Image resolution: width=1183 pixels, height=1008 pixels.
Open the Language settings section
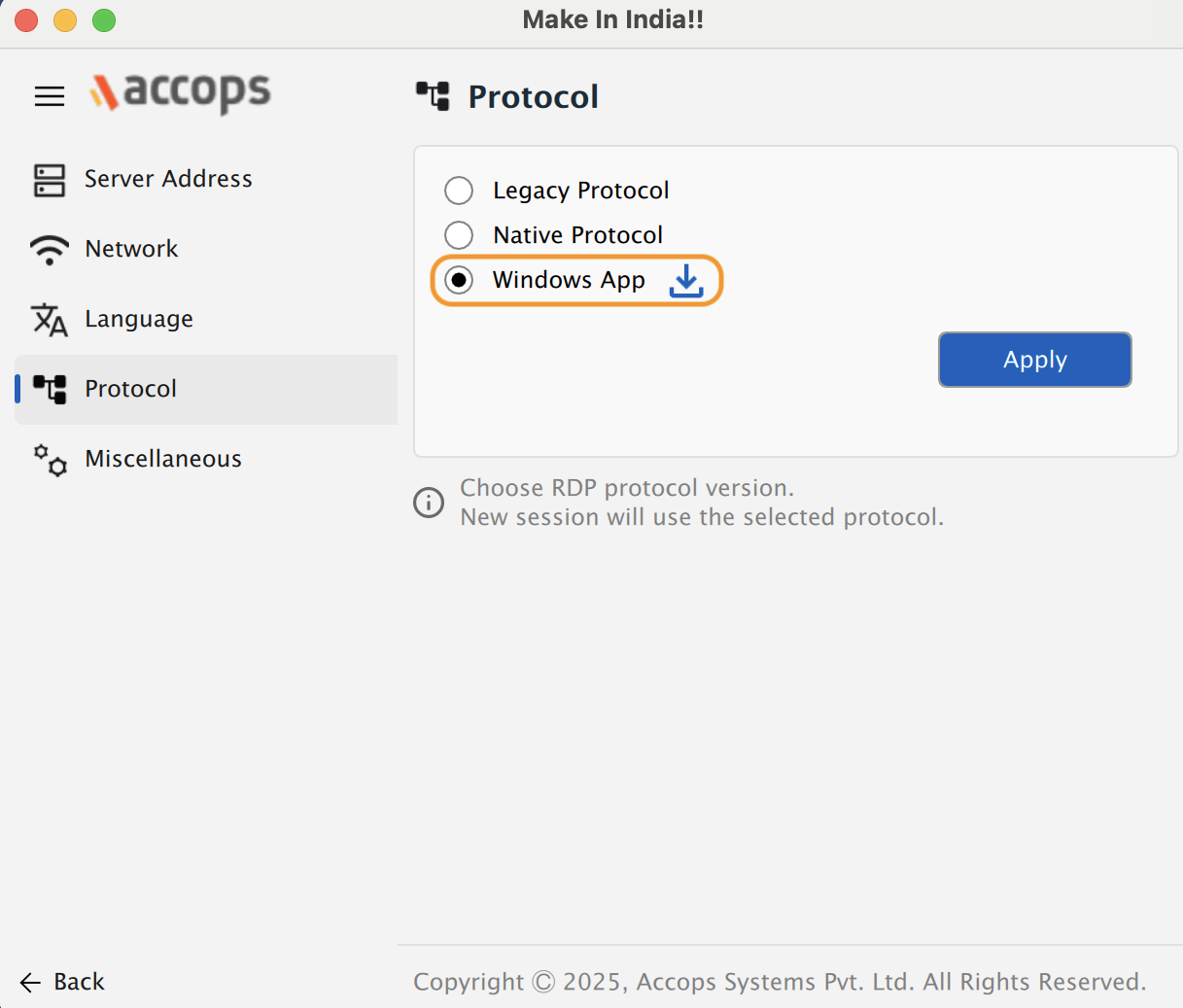(x=139, y=319)
